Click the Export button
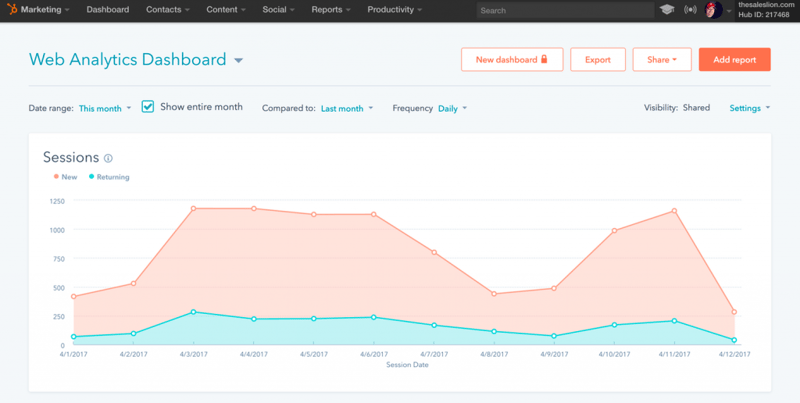This screenshot has width=800, height=403. (x=598, y=60)
